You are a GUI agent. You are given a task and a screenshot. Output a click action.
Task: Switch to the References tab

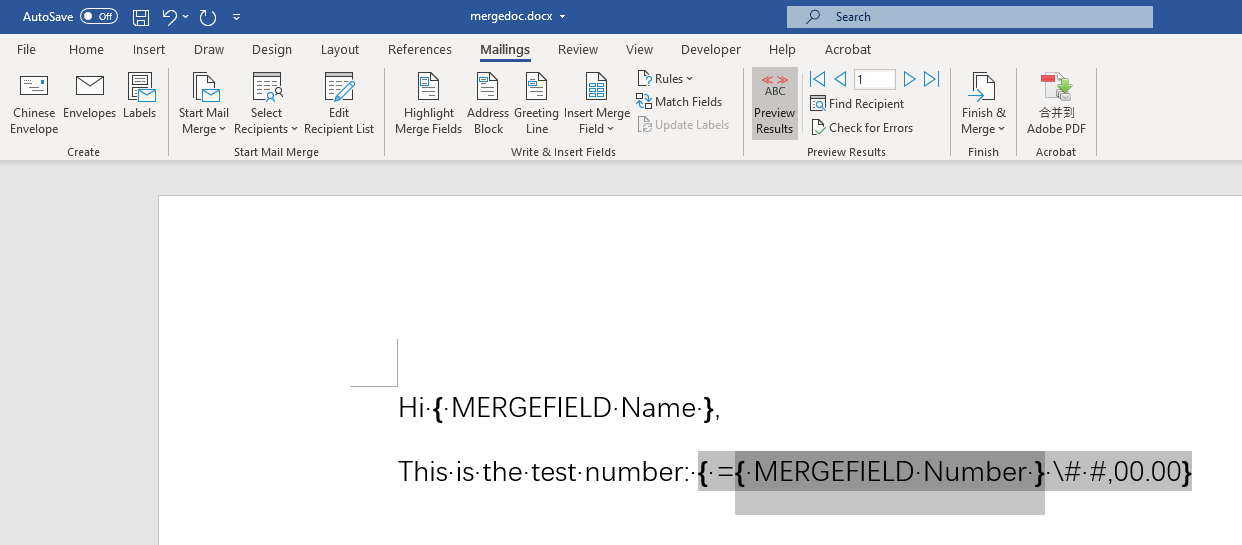point(420,49)
